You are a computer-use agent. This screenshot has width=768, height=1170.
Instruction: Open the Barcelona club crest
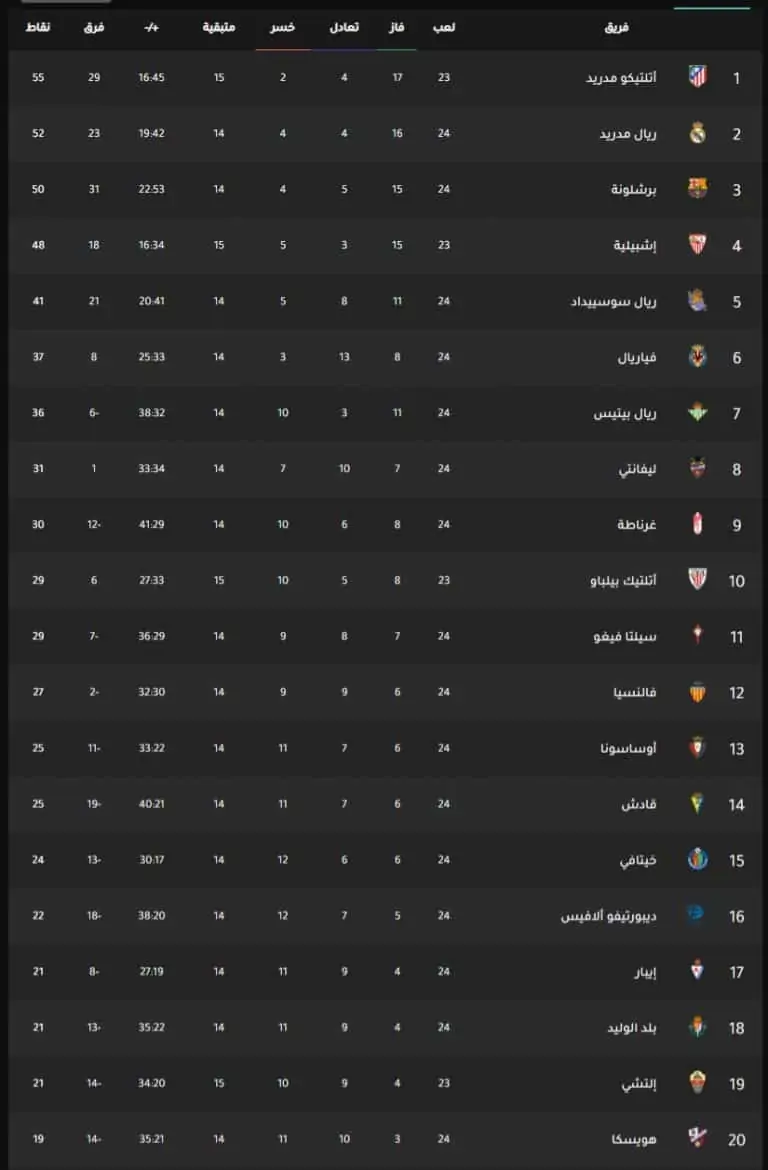(x=697, y=188)
